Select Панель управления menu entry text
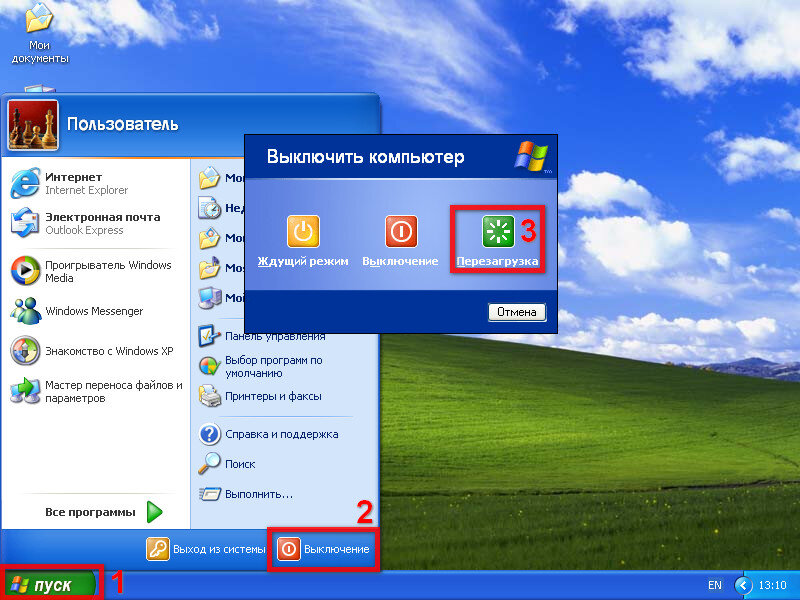Image resolution: width=800 pixels, height=600 pixels. [x=275, y=336]
